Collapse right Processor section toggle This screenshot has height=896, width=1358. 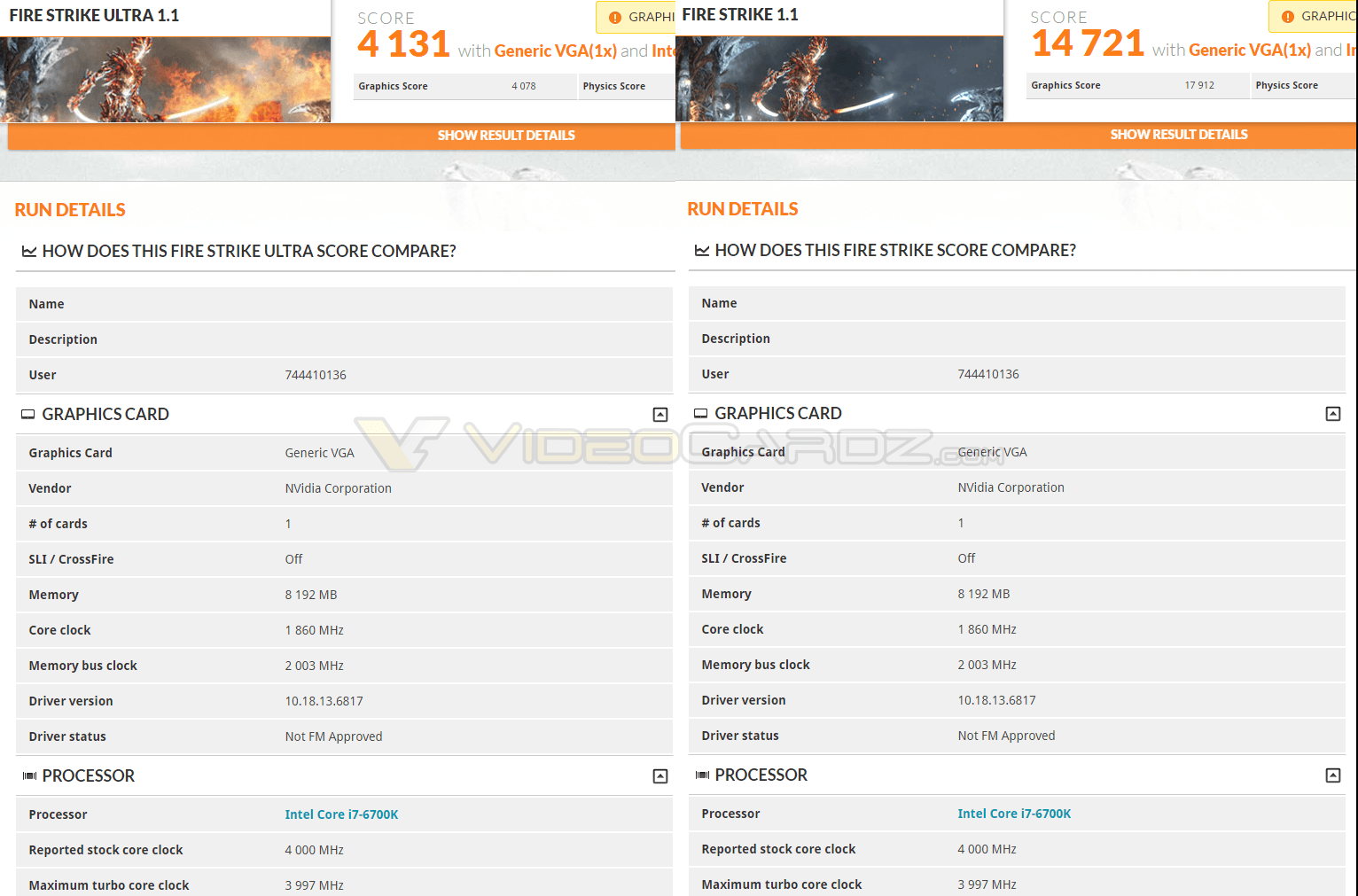(x=1332, y=775)
